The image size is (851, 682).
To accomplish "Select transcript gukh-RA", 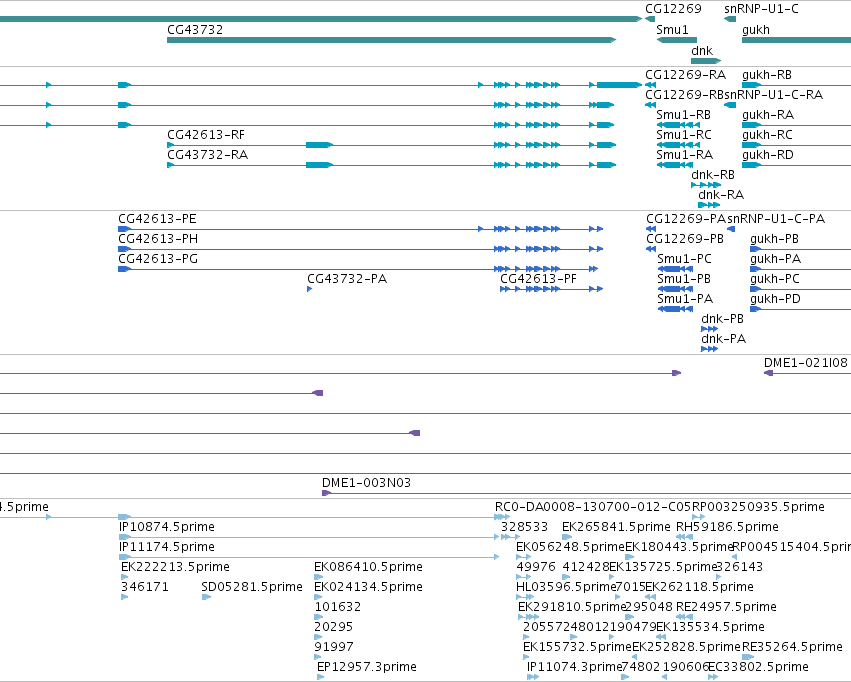I will point(767,115).
